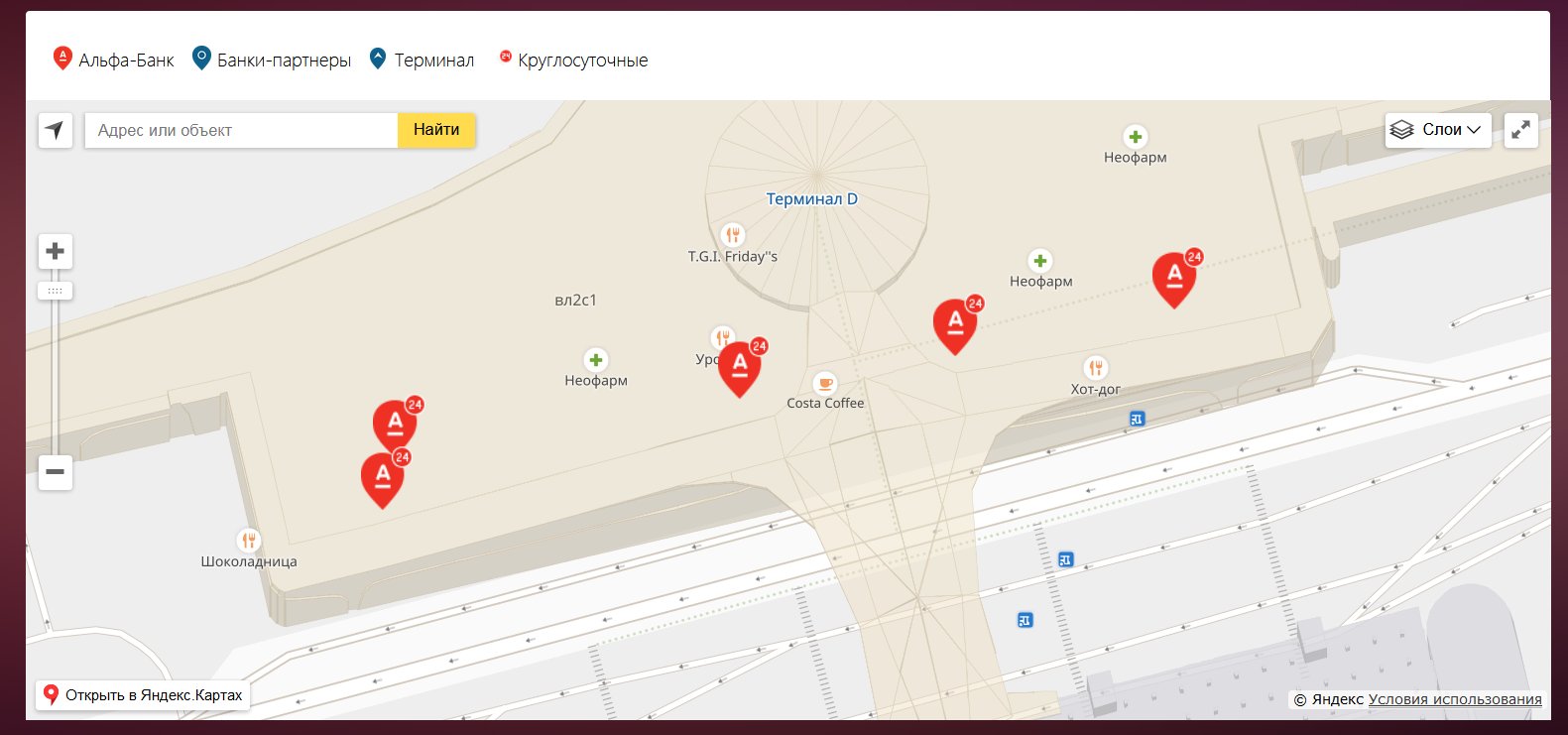This screenshot has height=735, width=1568.
Task: Select the Alfa-Bank marker beside Costa Coffee
Action: point(740,368)
